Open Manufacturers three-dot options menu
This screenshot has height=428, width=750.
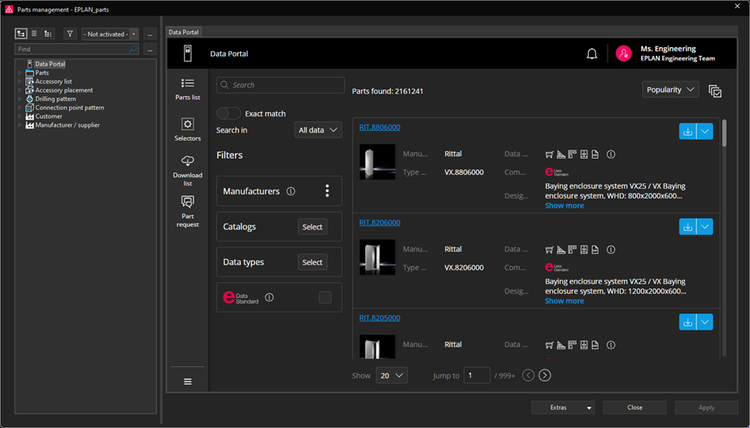tap(327, 191)
